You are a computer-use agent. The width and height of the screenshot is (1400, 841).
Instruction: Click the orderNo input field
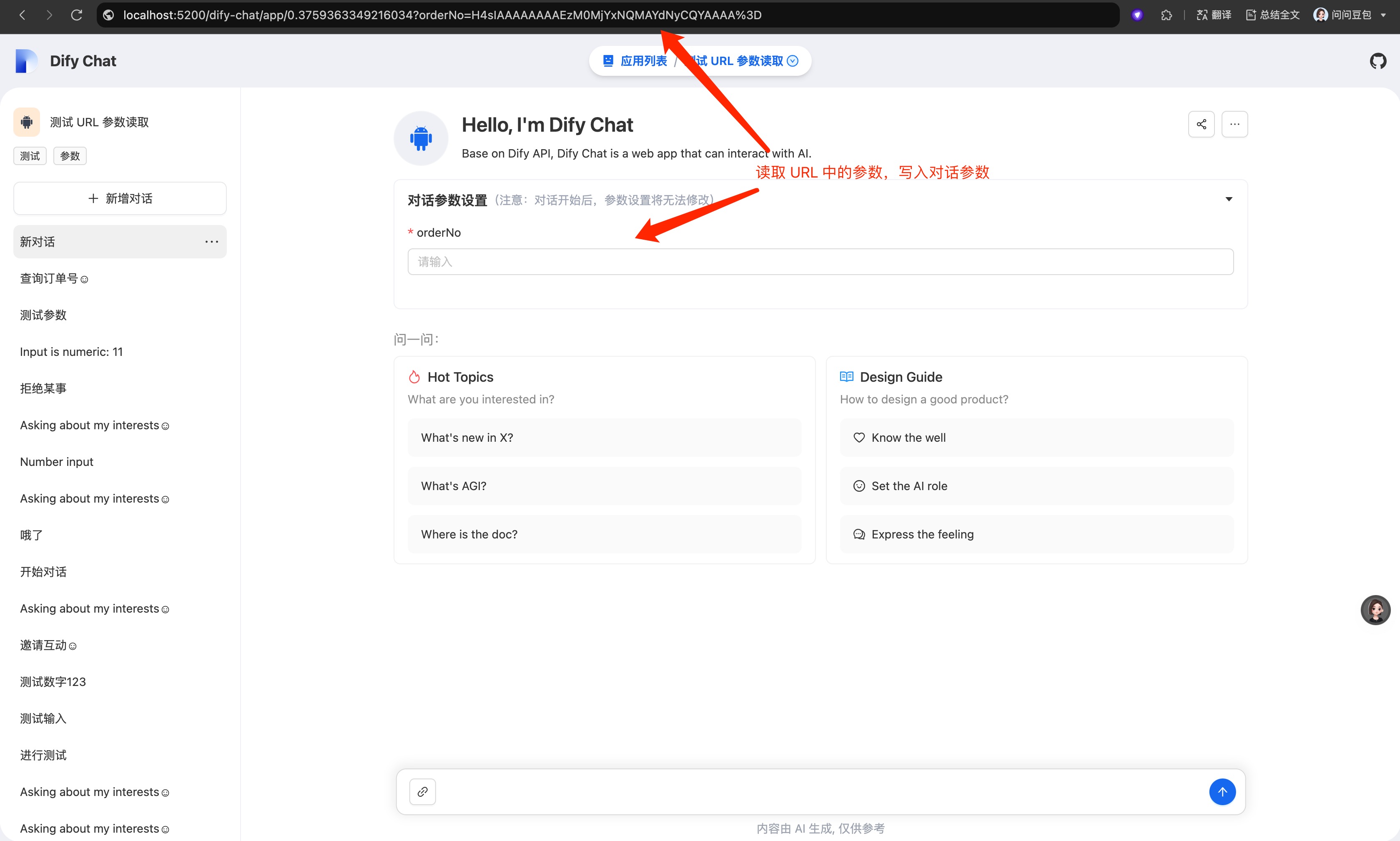click(821, 261)
